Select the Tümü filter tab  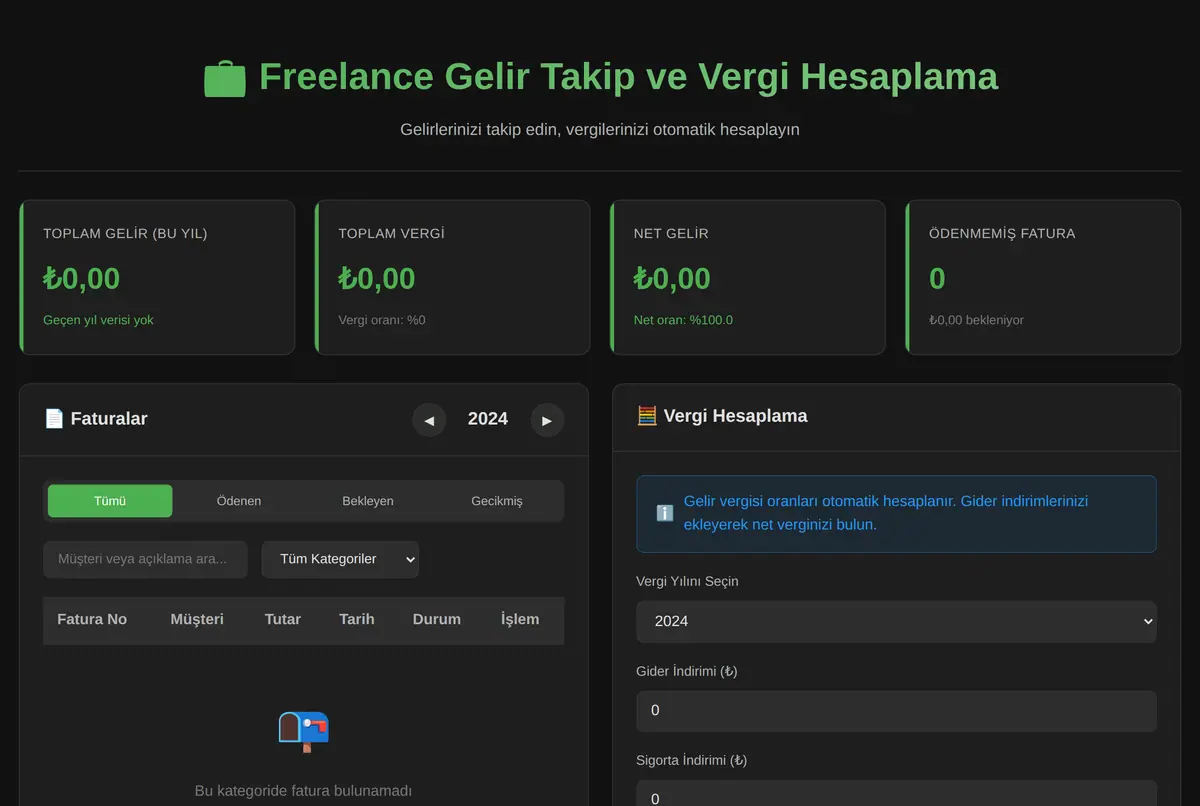tap(110, 501)
